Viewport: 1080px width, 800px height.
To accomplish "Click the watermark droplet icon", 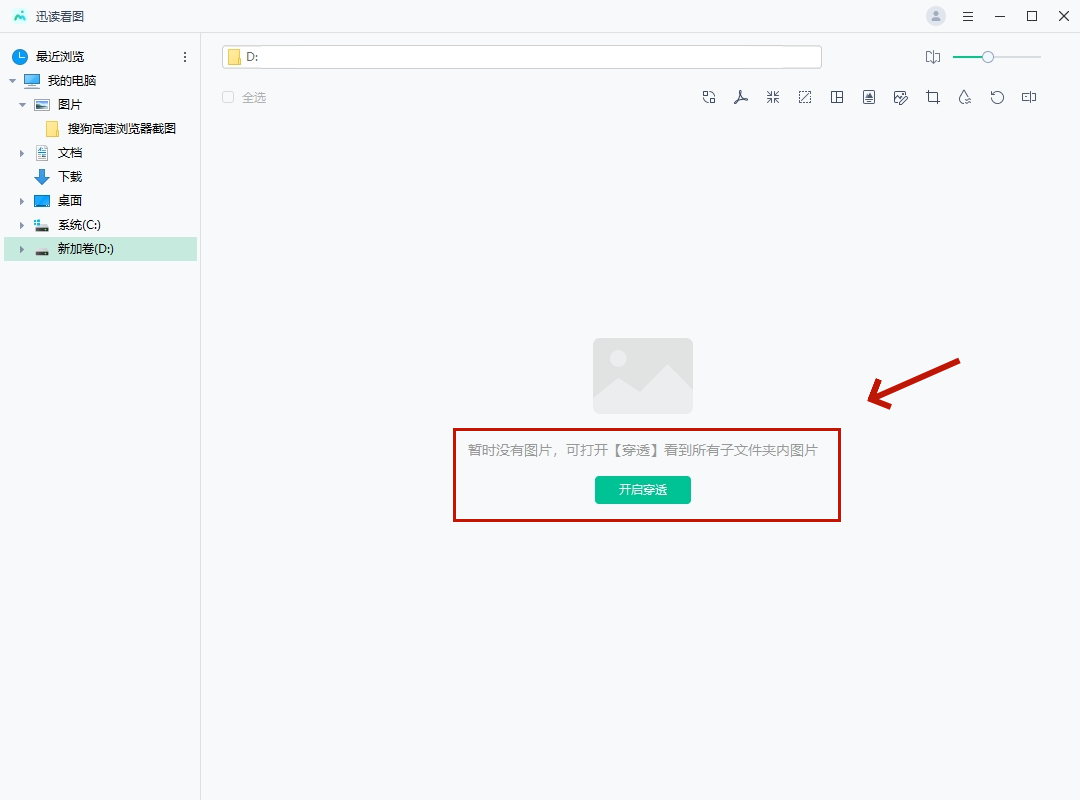I will coord(965,97).
